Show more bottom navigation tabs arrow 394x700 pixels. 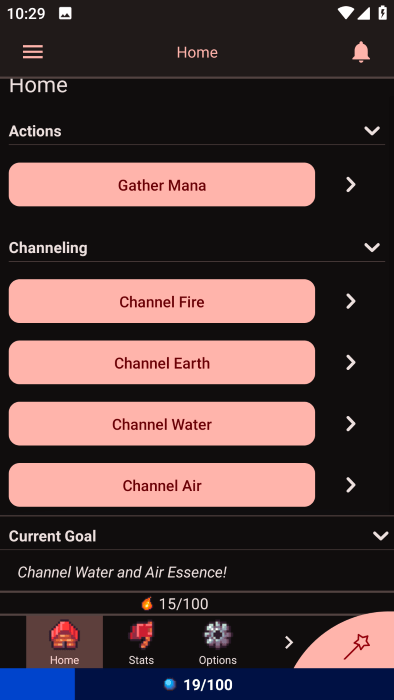tap(289, 642)
